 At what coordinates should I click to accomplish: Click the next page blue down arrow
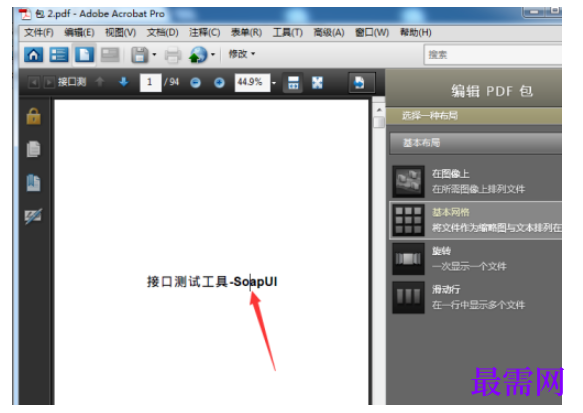click(x=124, y=82)
